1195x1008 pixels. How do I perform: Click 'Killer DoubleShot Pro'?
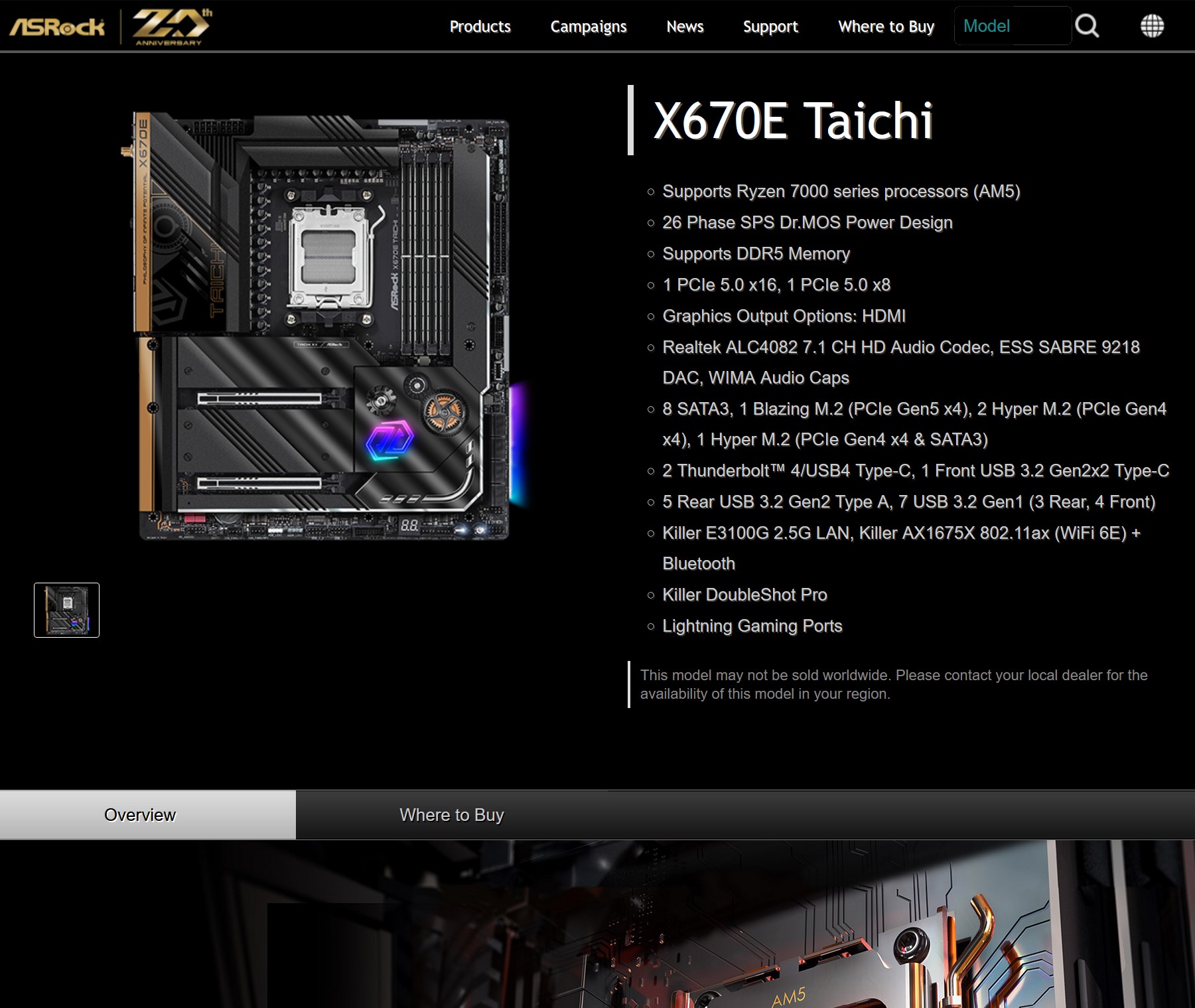tap(744, 595)
